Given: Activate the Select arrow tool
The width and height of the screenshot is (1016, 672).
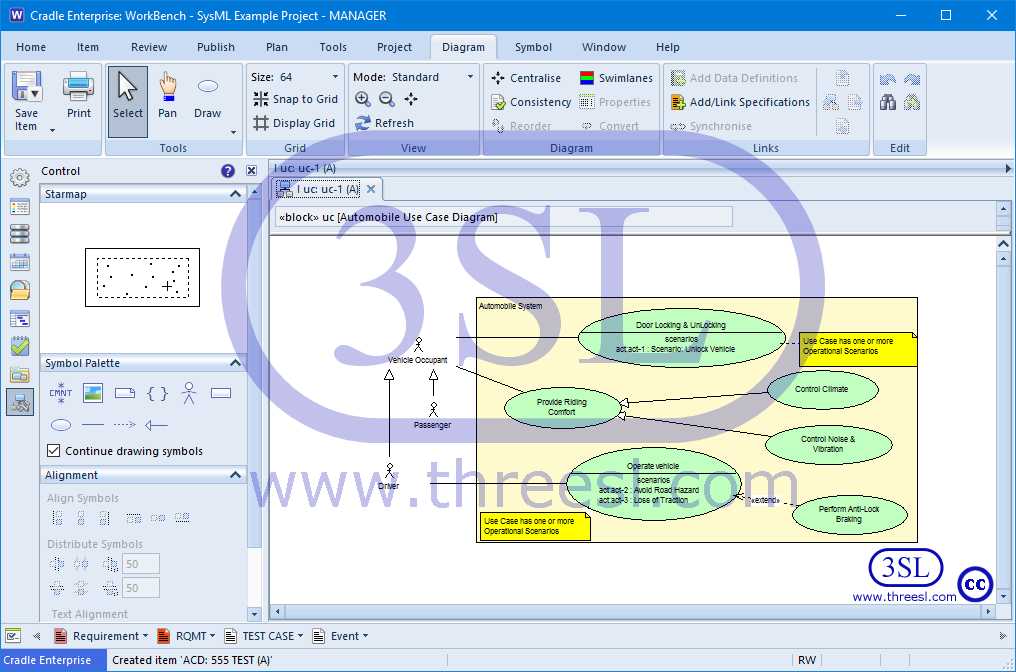Looking at the screenshot, I should click(128, 101).
